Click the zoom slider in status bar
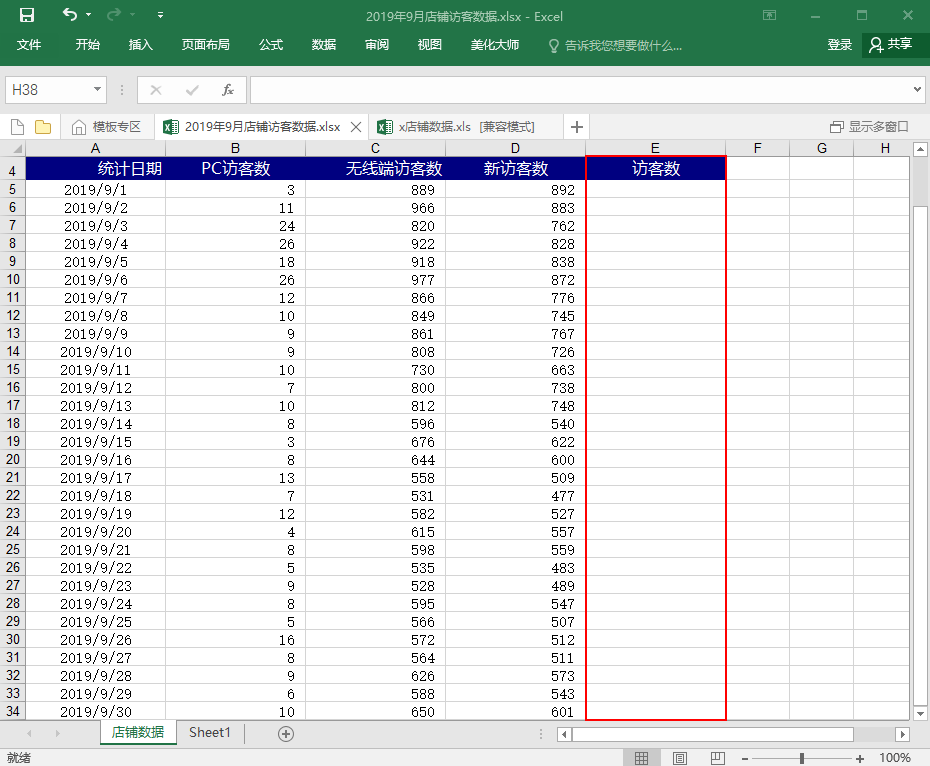 [802, 758]
